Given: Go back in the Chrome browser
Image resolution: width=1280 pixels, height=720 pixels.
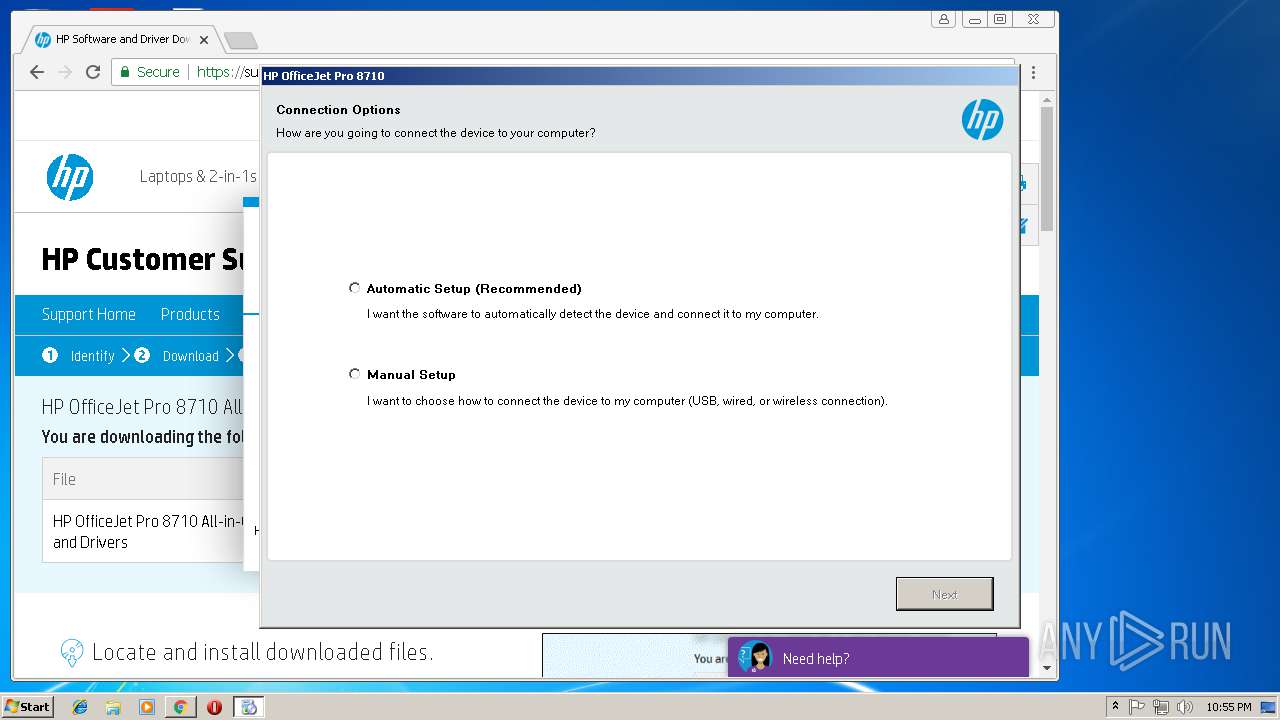Looking at the screenshot, I should [37, 72].
